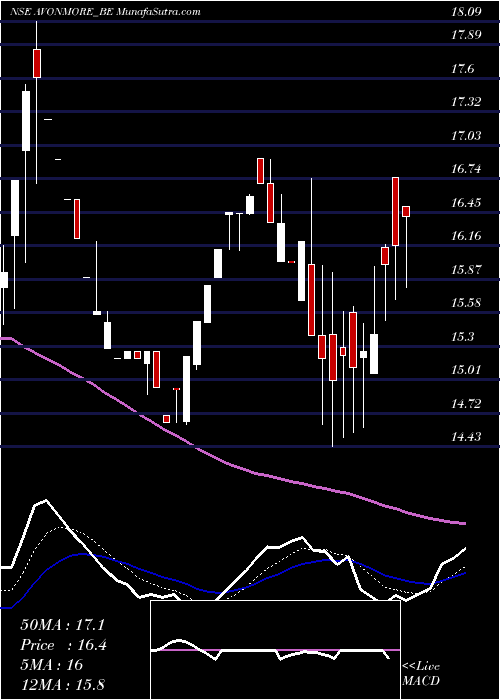Click the 12MA : 15.8 readout
Screen dimensions: 500x700
[62, 684]
